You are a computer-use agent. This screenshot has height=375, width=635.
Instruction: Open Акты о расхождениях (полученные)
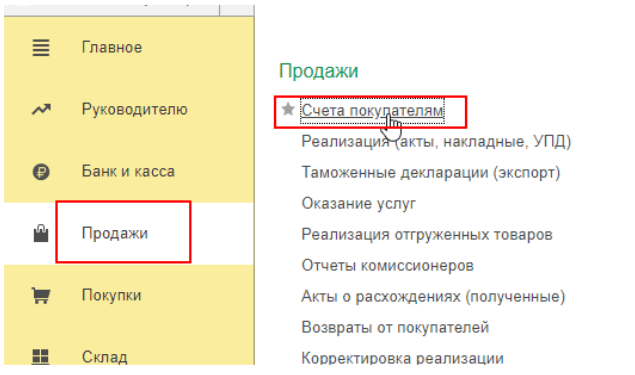click(x=433, y=296)
